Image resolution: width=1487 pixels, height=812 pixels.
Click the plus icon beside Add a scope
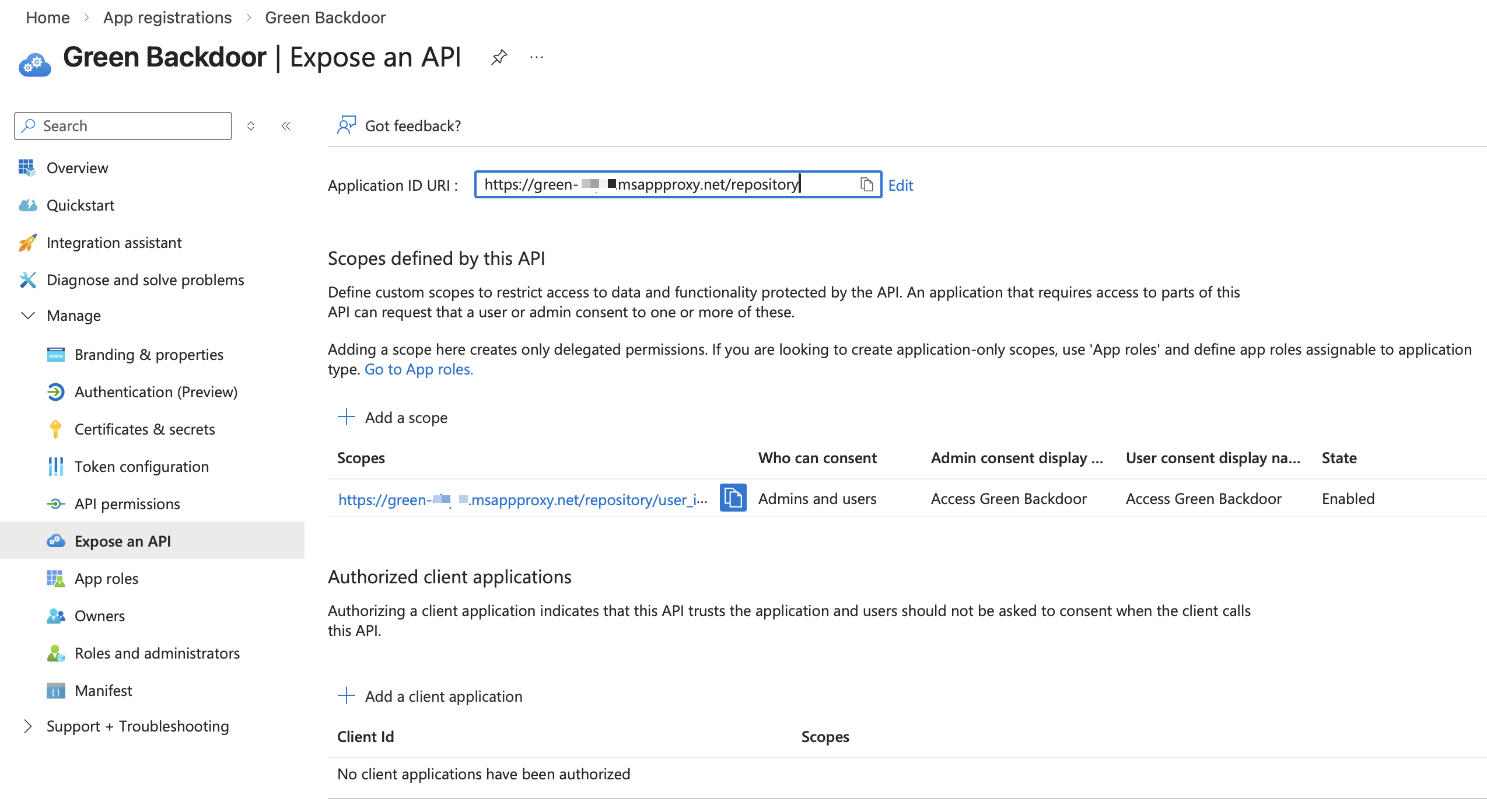point(347,417)
